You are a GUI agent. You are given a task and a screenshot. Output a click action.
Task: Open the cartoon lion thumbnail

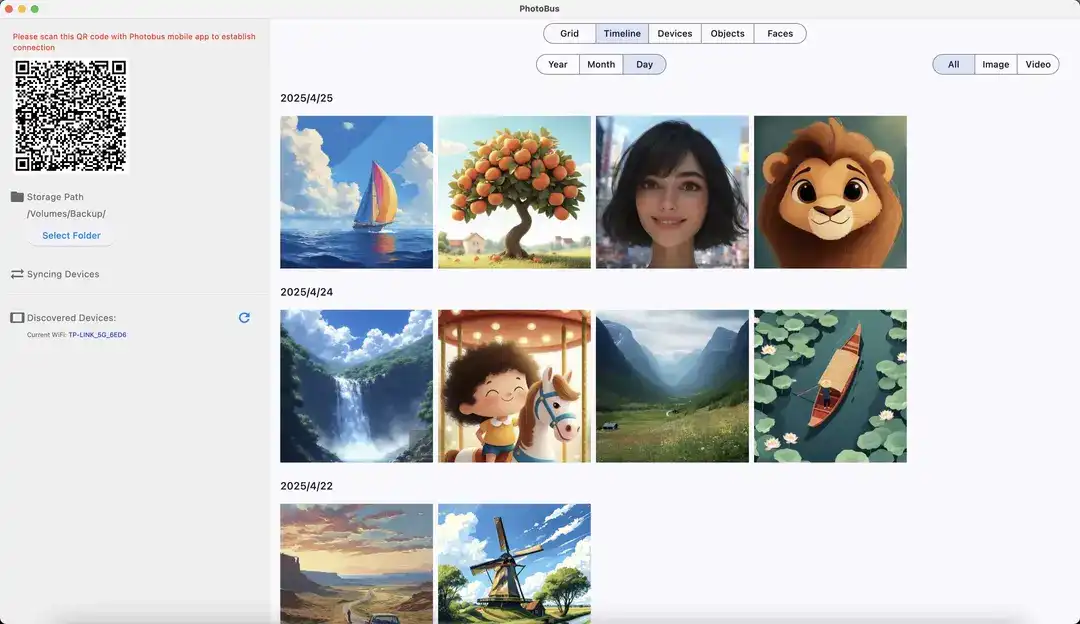(x=830, y=192)
